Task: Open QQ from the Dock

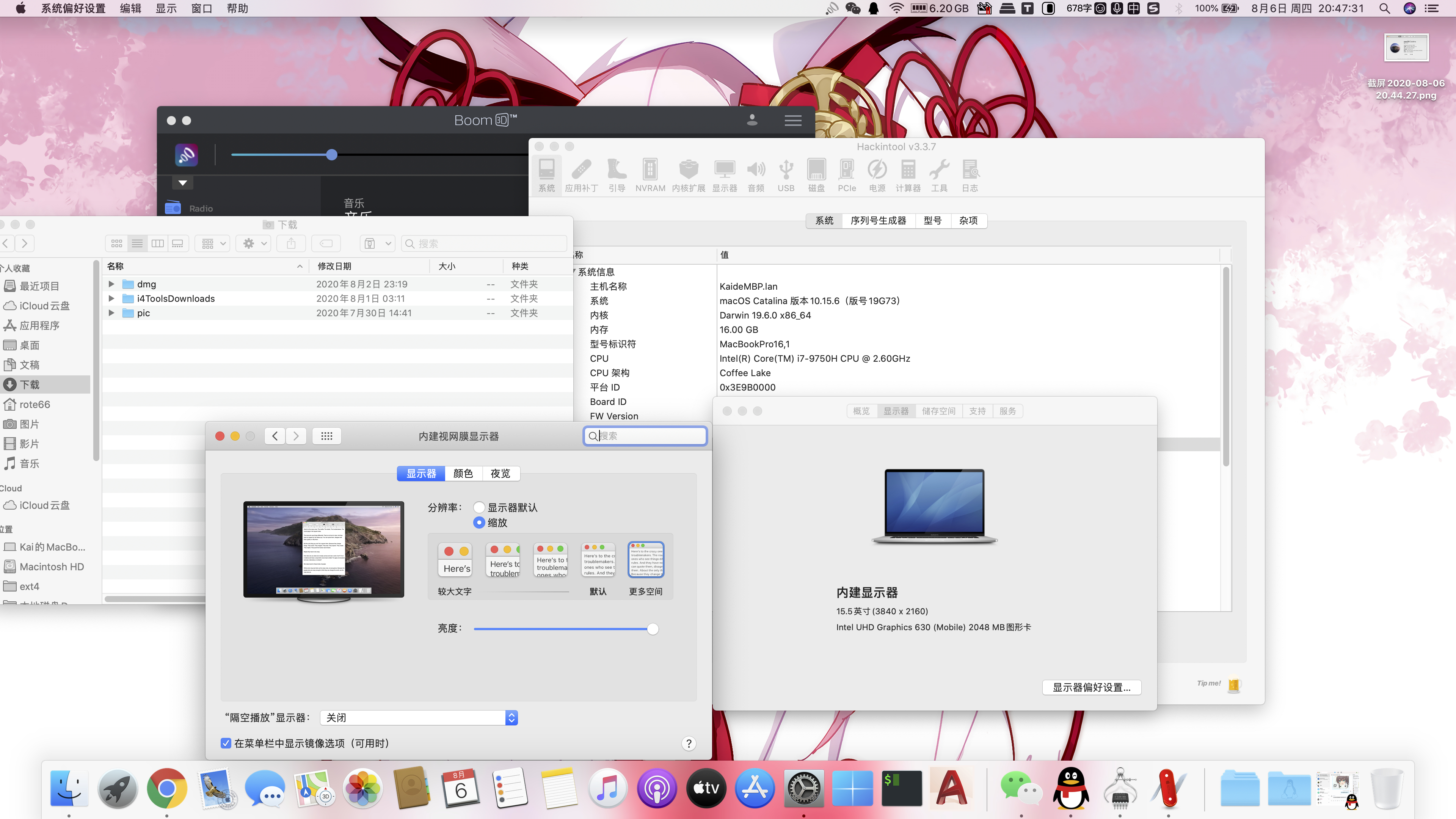Action: click(1070, 789)
